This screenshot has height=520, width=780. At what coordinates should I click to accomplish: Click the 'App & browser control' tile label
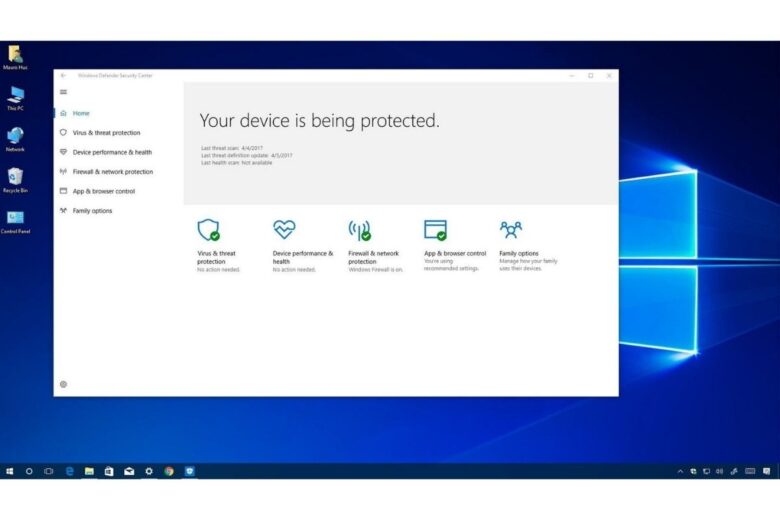455,253
